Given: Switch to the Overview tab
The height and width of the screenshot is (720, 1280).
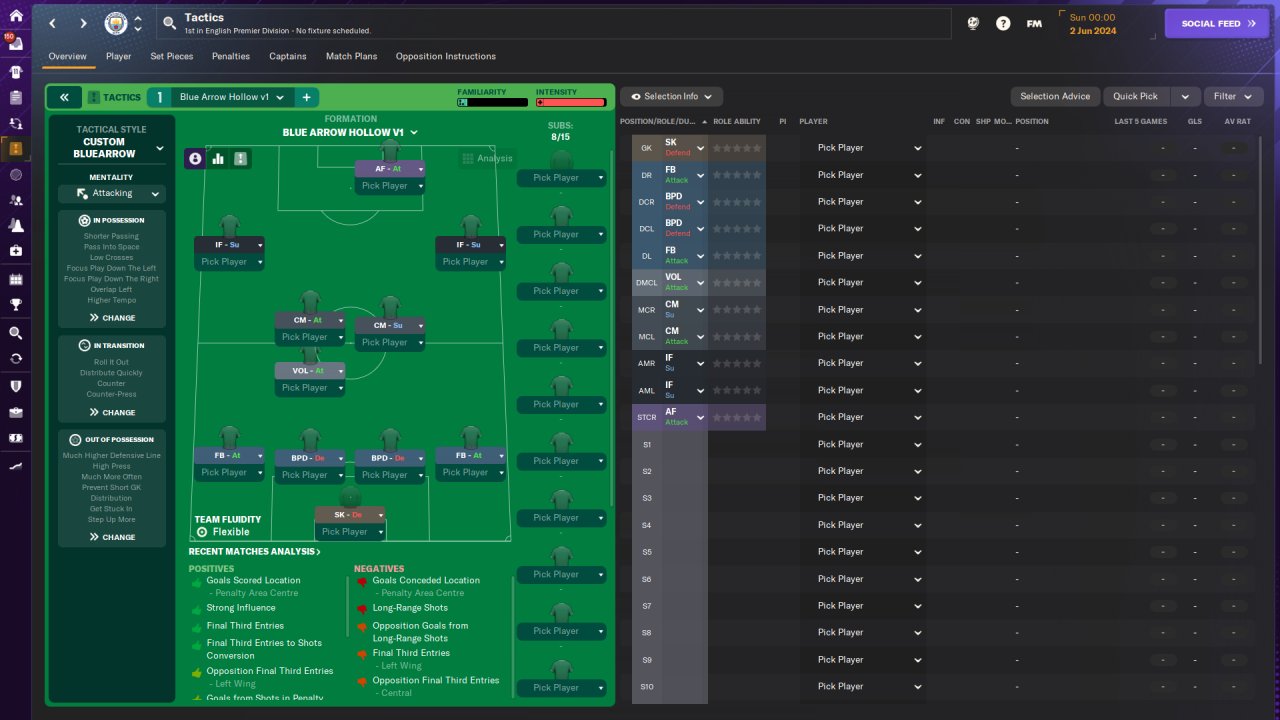Looking at the screenshot, I should [x=68, y=56].
